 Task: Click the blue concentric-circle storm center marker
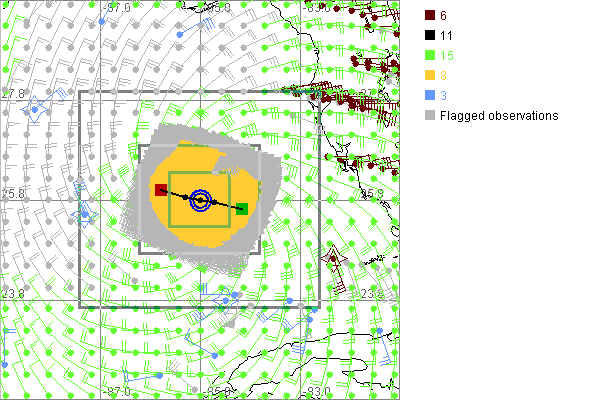(x=201, y=200)
